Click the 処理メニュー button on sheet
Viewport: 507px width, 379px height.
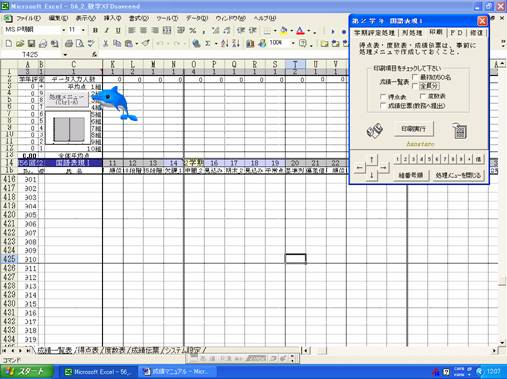coord(67,99)
